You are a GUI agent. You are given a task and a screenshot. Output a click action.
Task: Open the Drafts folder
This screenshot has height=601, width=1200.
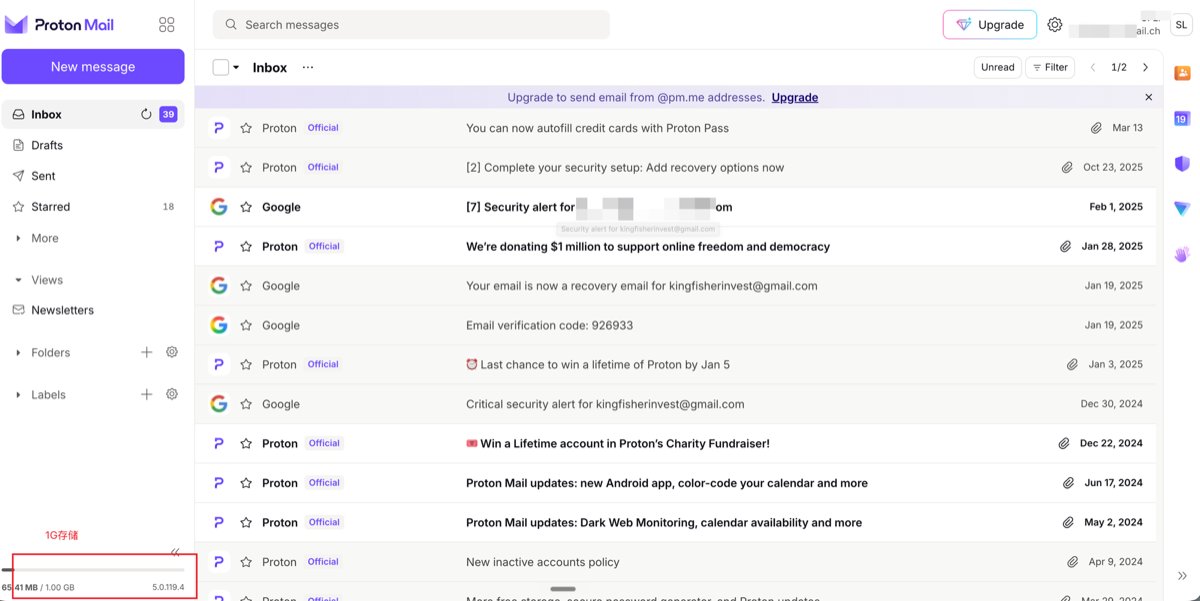[x=93, y=145]
